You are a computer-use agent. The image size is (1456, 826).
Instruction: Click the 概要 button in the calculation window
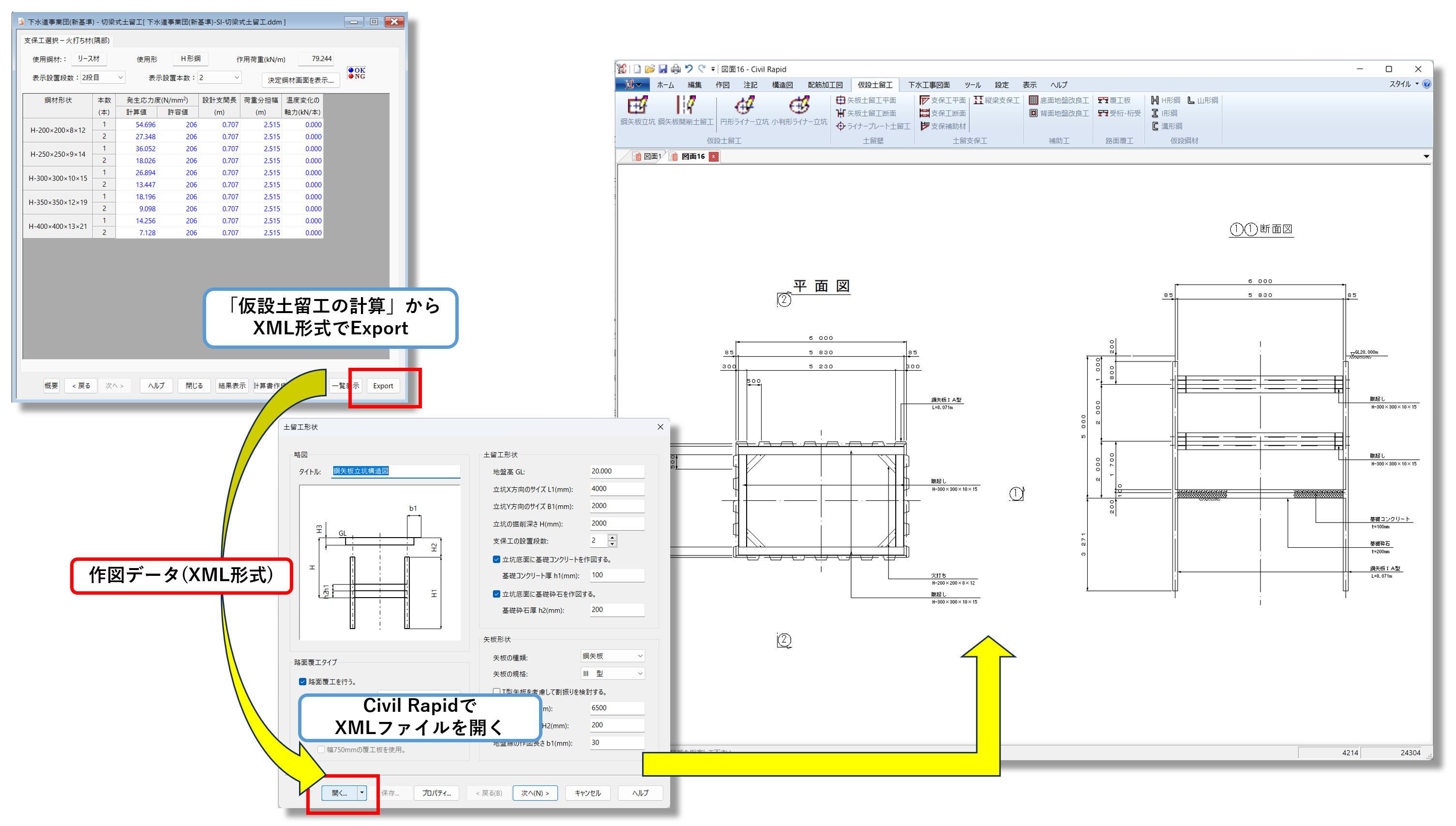pos(51,386)
